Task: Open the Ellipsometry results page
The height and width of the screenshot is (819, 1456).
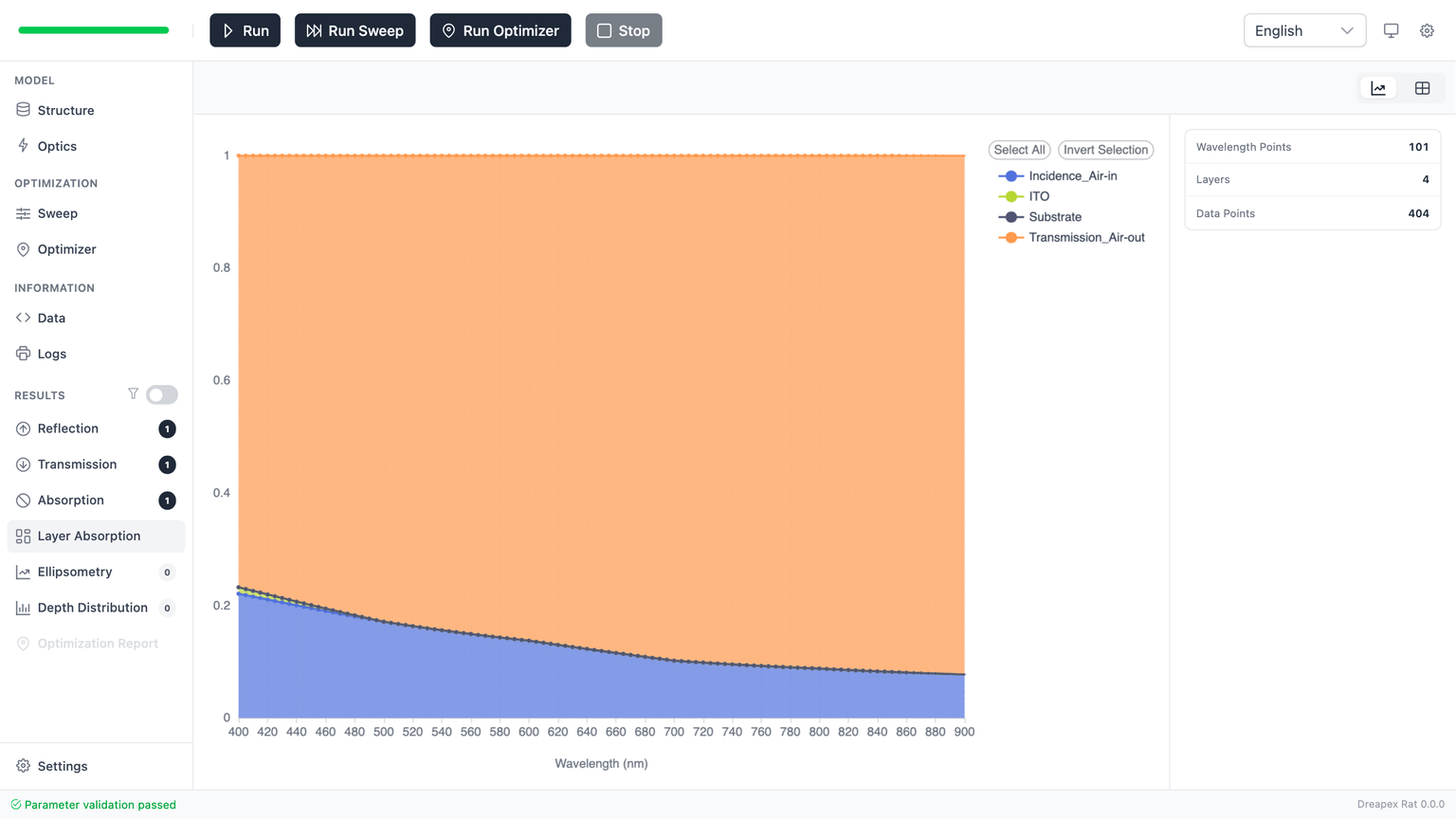Action: click(x=75, y=572)
